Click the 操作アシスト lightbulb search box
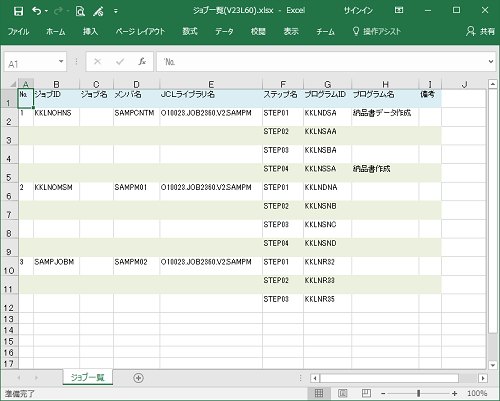500x401 pixels. click(x=377, y=32)
